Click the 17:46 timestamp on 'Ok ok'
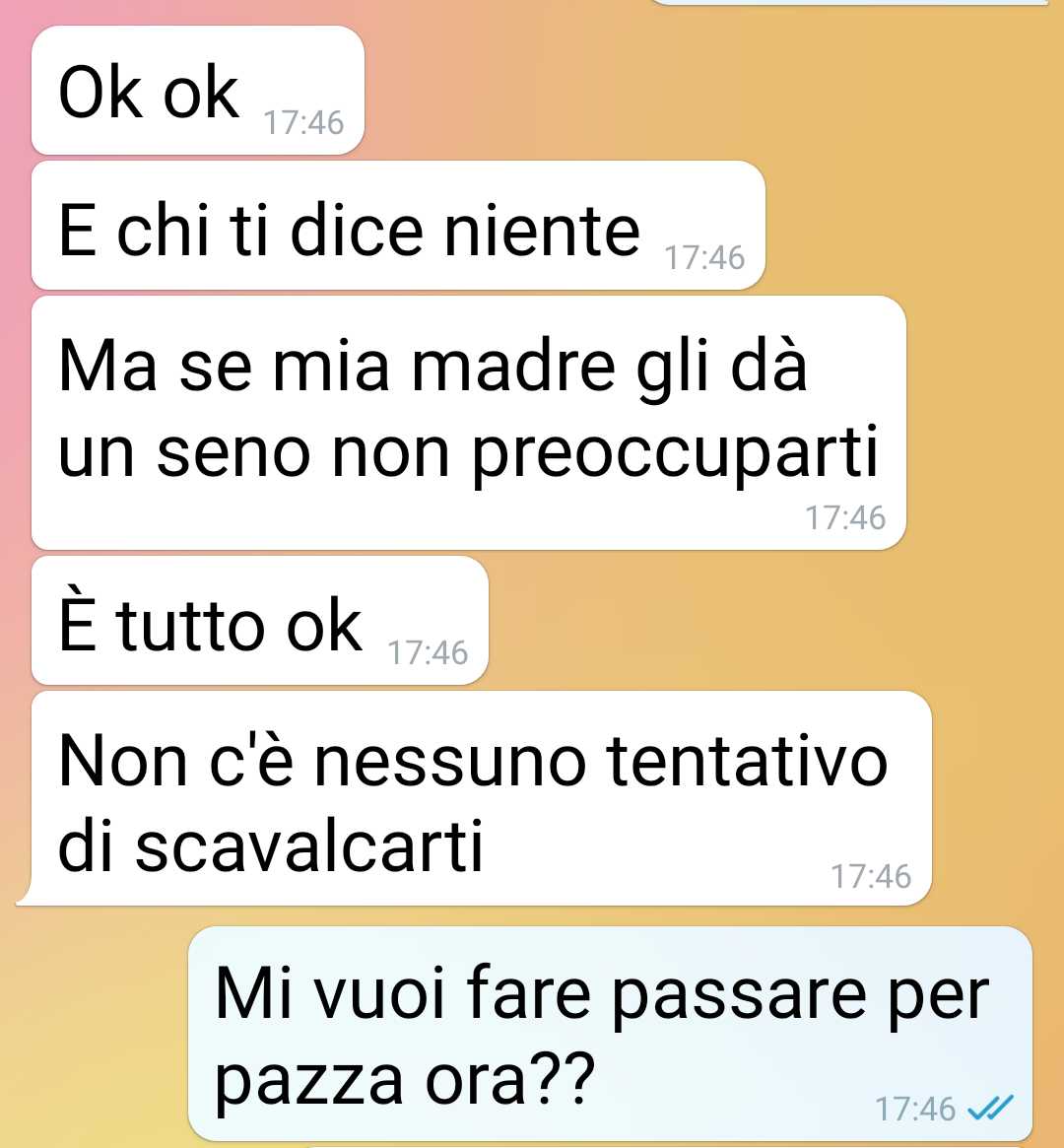The width and height of the screenshot is (1064, 1148). [x=303, y=122]
